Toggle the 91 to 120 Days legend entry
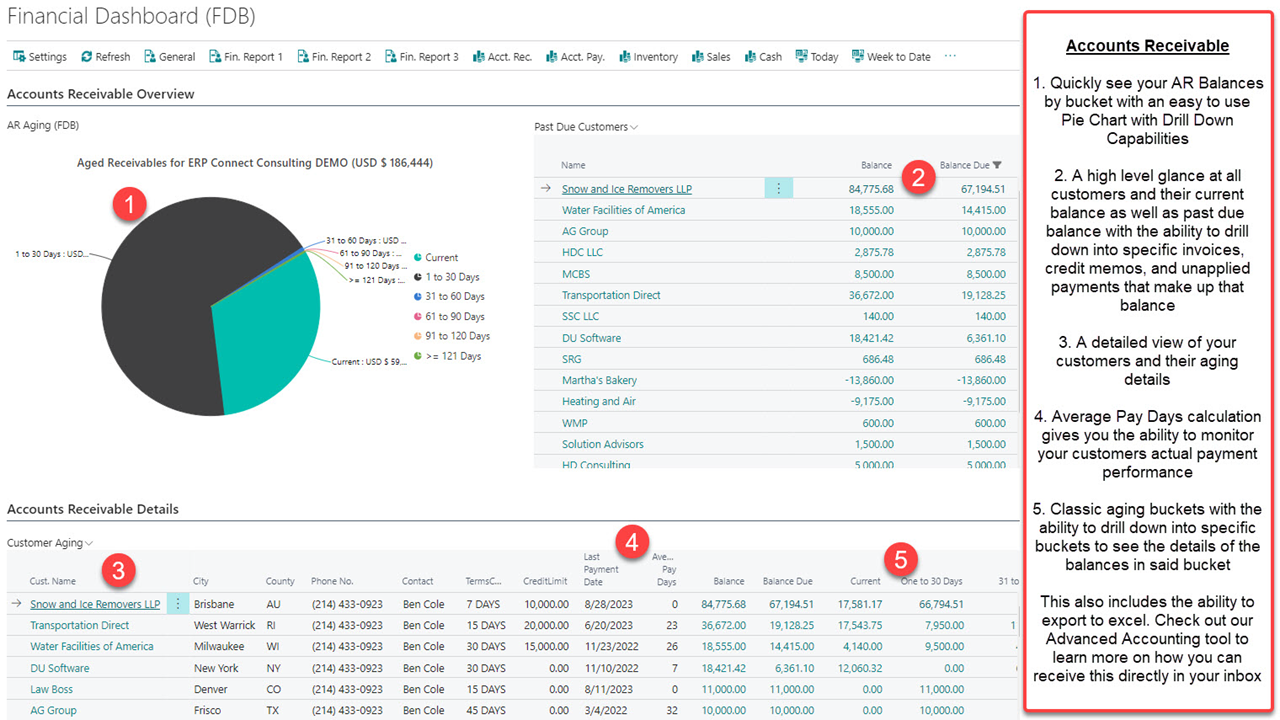Image resolution: width=1280 pixels, height=720 pixels. coord(451,336)
